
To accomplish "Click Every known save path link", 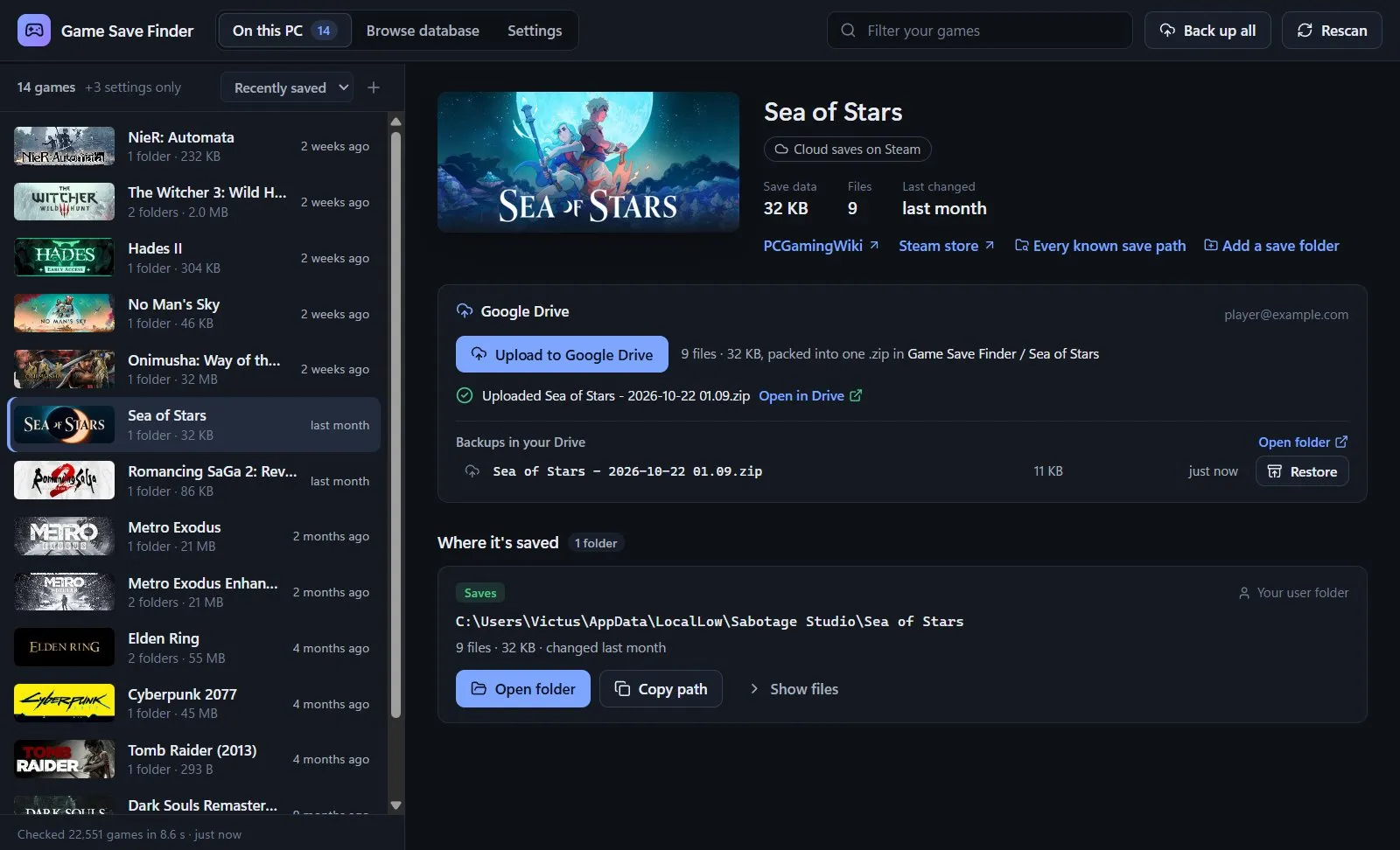I will [1100, 246].
